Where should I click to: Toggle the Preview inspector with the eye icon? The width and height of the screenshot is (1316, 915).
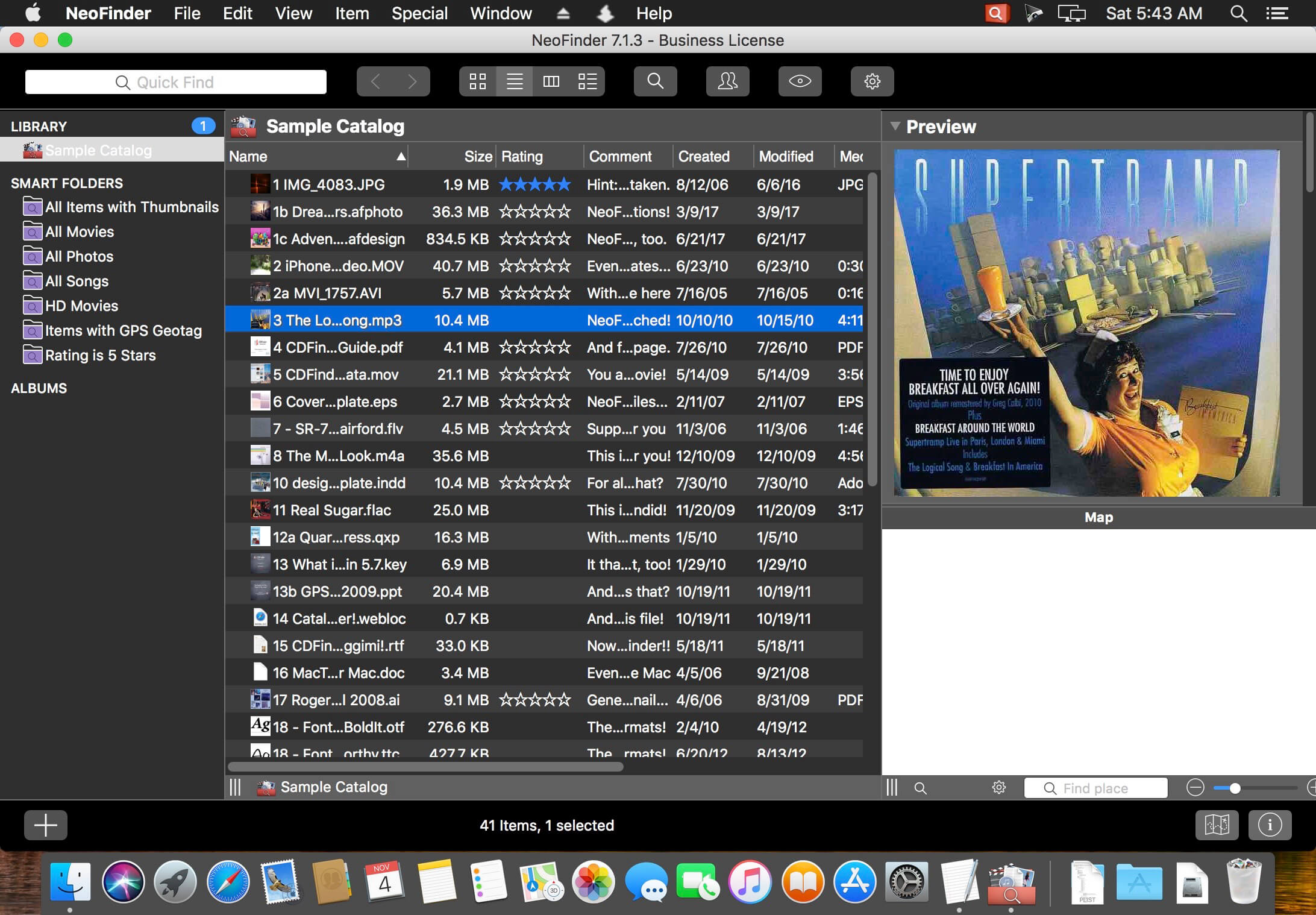[x=800, y=81]
